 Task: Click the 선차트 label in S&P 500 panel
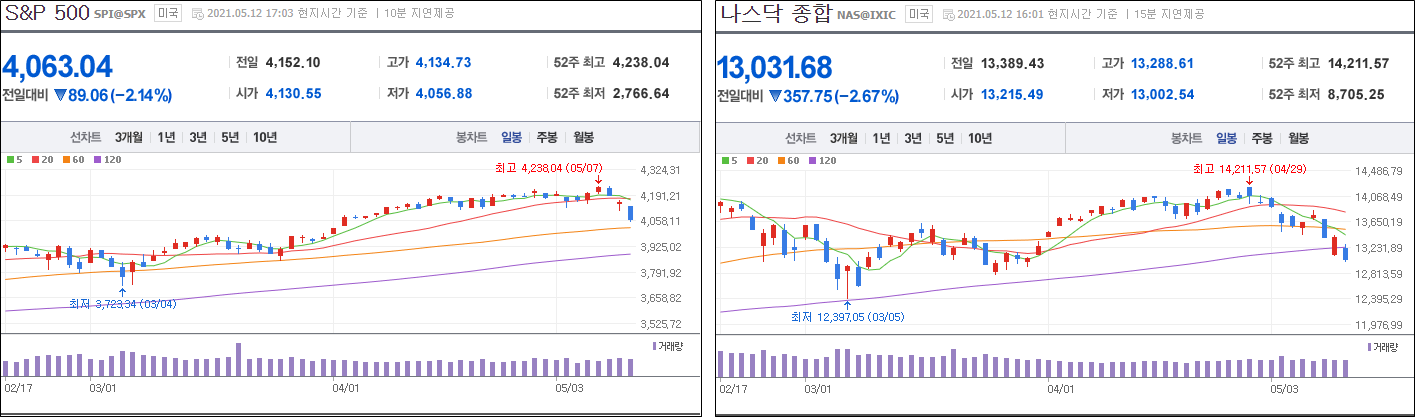[x=86, y=138]
